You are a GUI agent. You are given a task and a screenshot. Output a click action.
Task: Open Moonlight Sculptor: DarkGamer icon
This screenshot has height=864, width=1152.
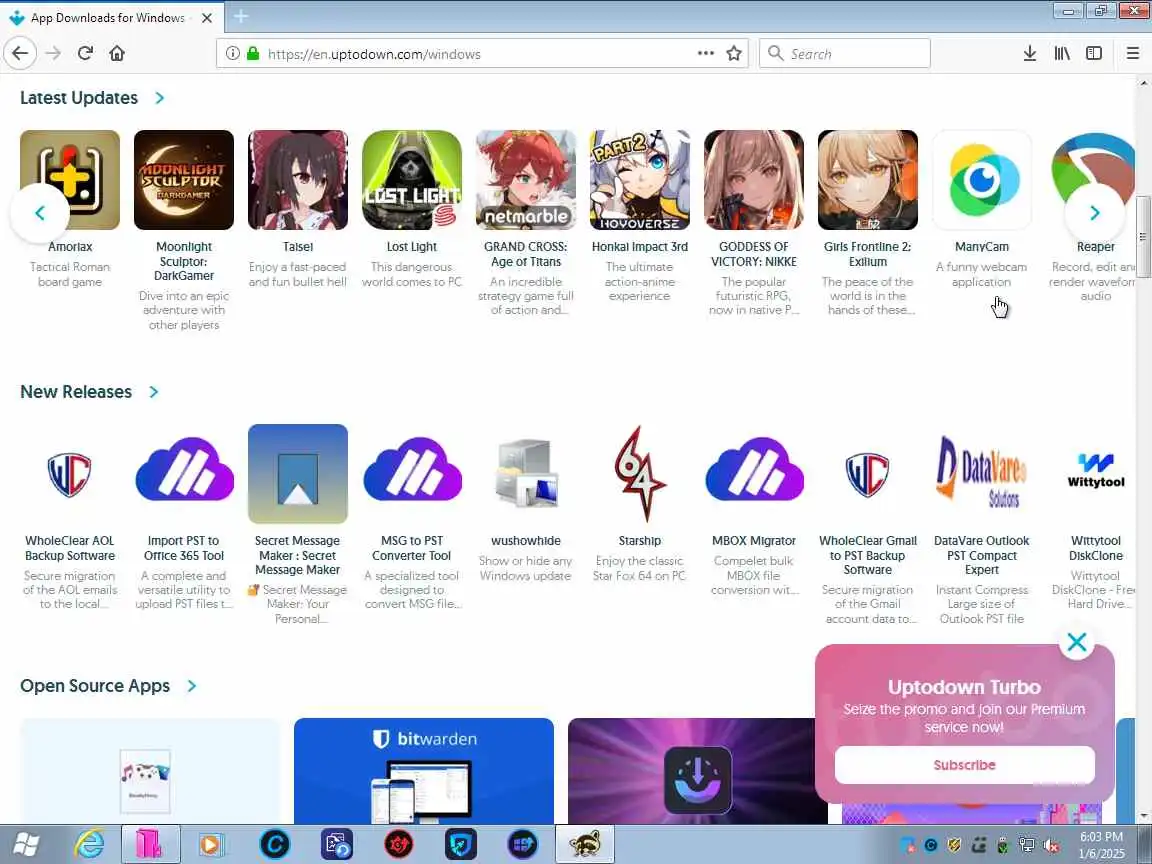pos(184,180)
